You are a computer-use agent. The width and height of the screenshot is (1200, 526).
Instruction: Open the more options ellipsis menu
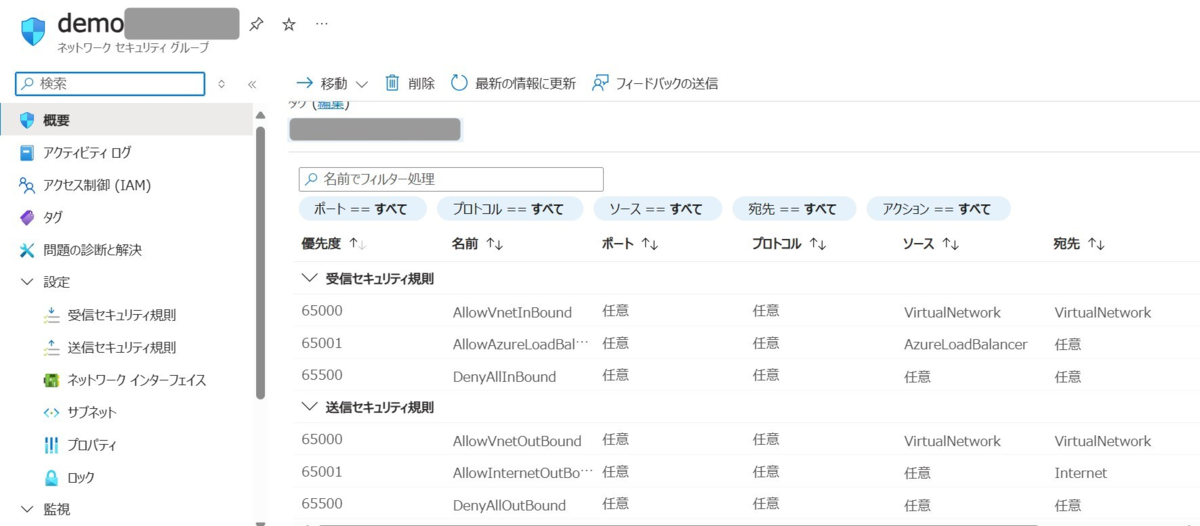321,24
